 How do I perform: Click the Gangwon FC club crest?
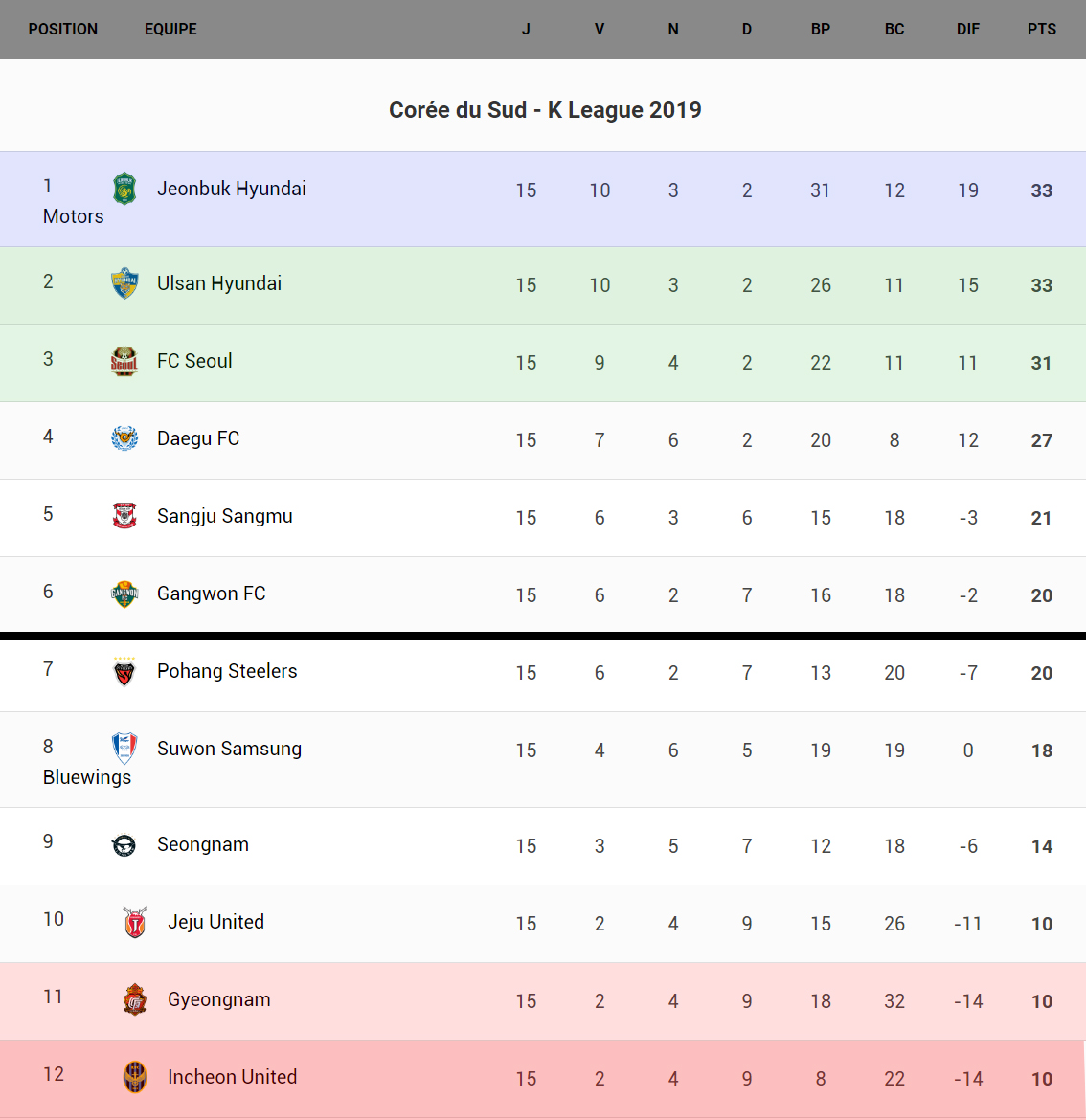click(x=124, y=594)
